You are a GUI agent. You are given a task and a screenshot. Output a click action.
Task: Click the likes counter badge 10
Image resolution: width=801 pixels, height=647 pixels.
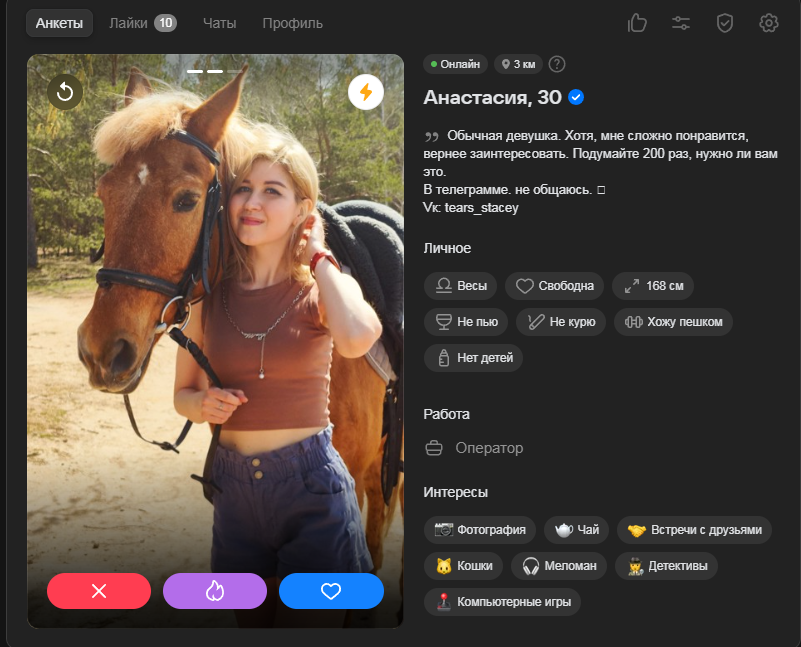tap(166, 23)
